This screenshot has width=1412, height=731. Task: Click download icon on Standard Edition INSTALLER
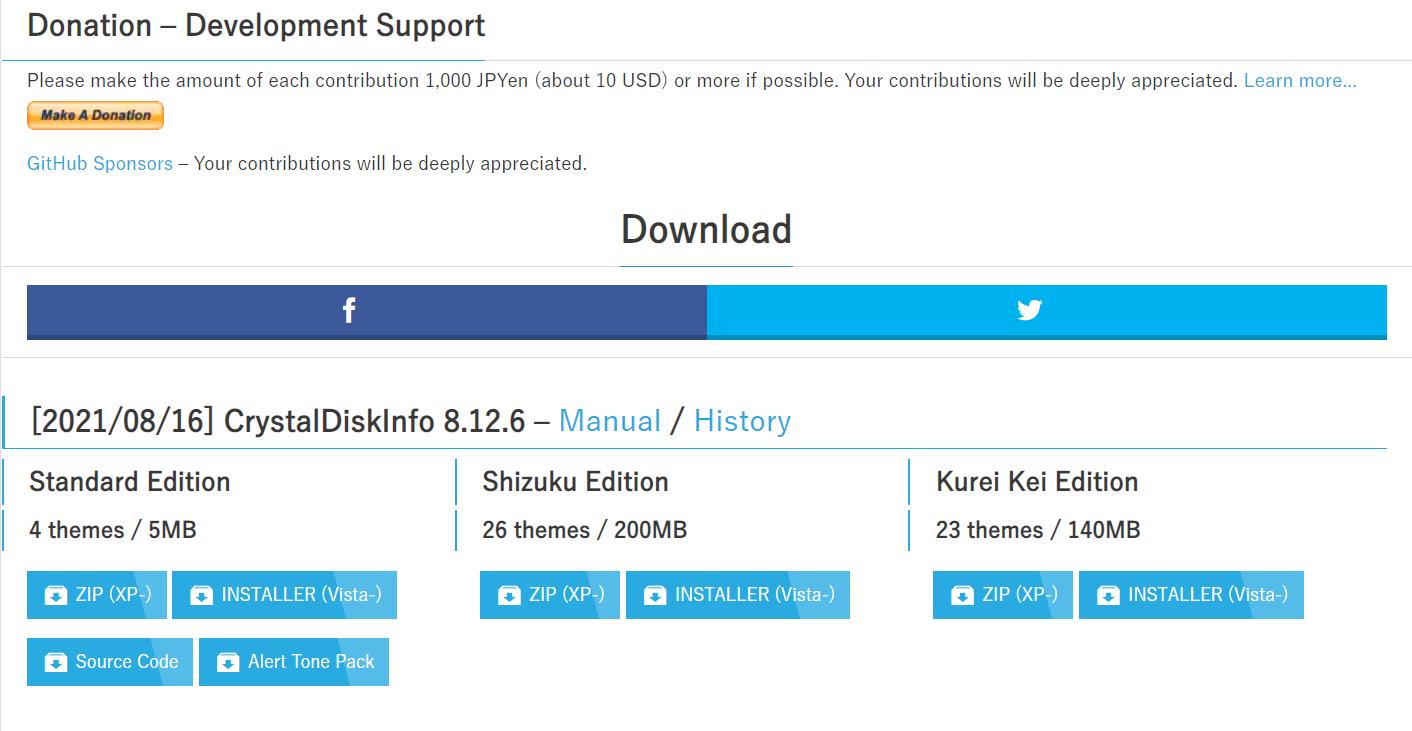pos(201,596)
